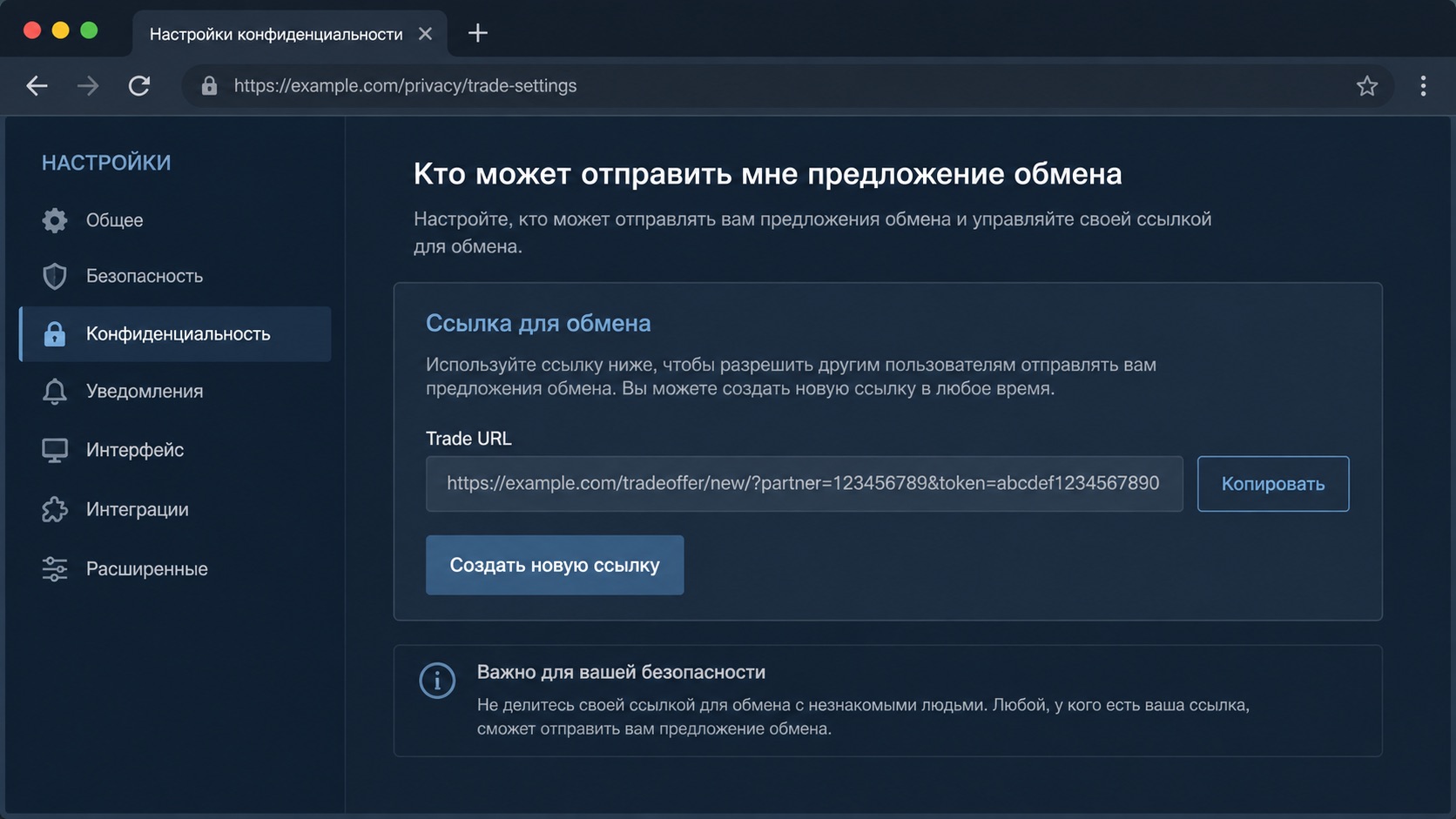Click the shield icon for Безопасность
The height and width of the screenshot is (819, 1456).
pos(55,276)
